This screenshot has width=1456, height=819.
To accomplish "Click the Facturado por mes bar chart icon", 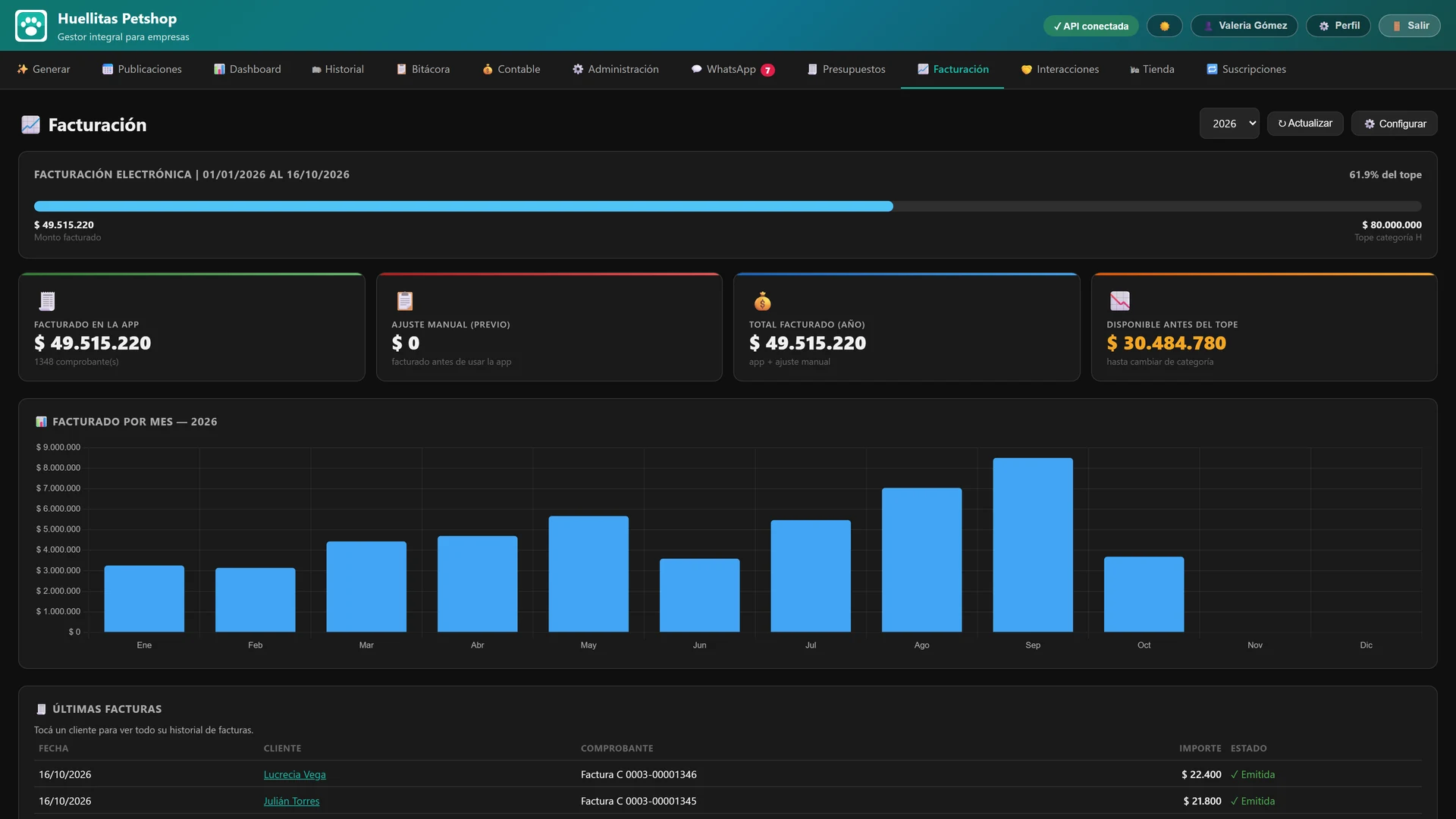I will coord(41,422).
